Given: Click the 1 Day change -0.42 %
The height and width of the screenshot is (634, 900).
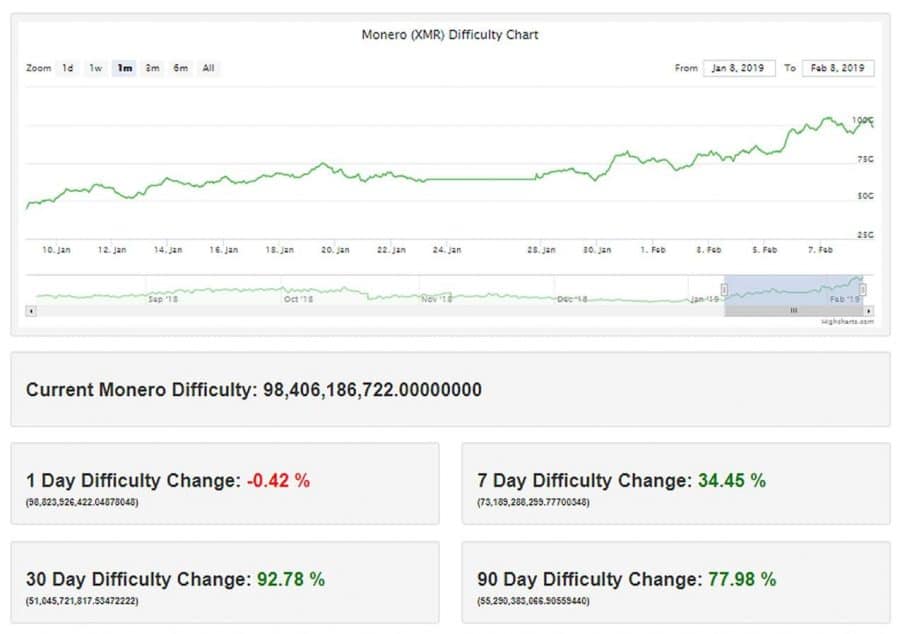Looking at the screenshot, I should pos(278,480).
